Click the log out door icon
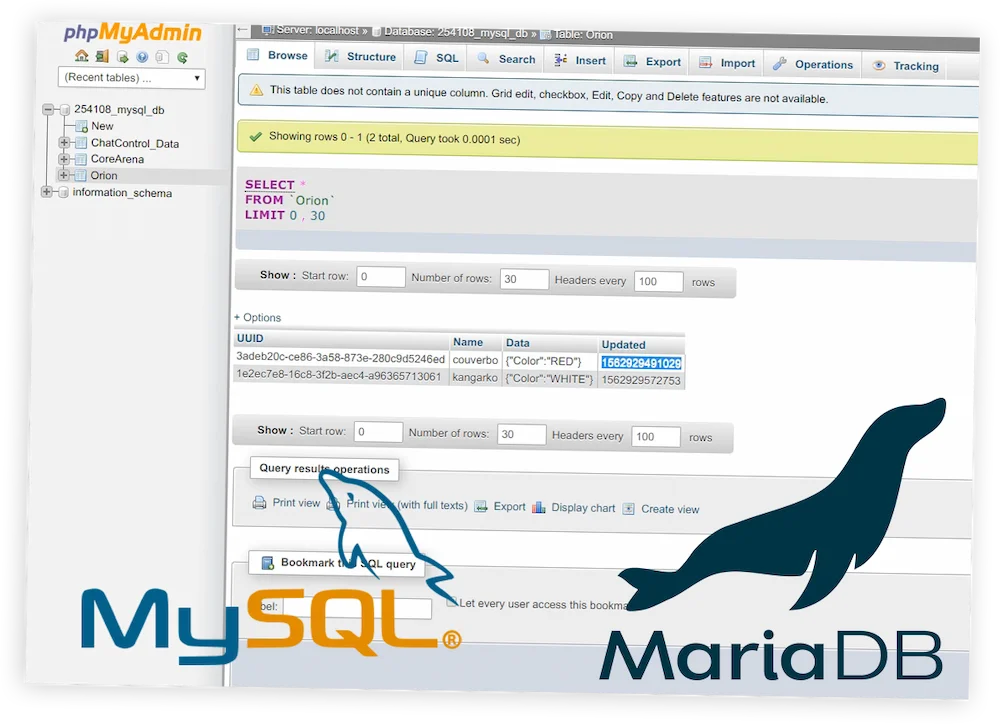This screenshot has height=724, width=1000. [x=102, y=56]
